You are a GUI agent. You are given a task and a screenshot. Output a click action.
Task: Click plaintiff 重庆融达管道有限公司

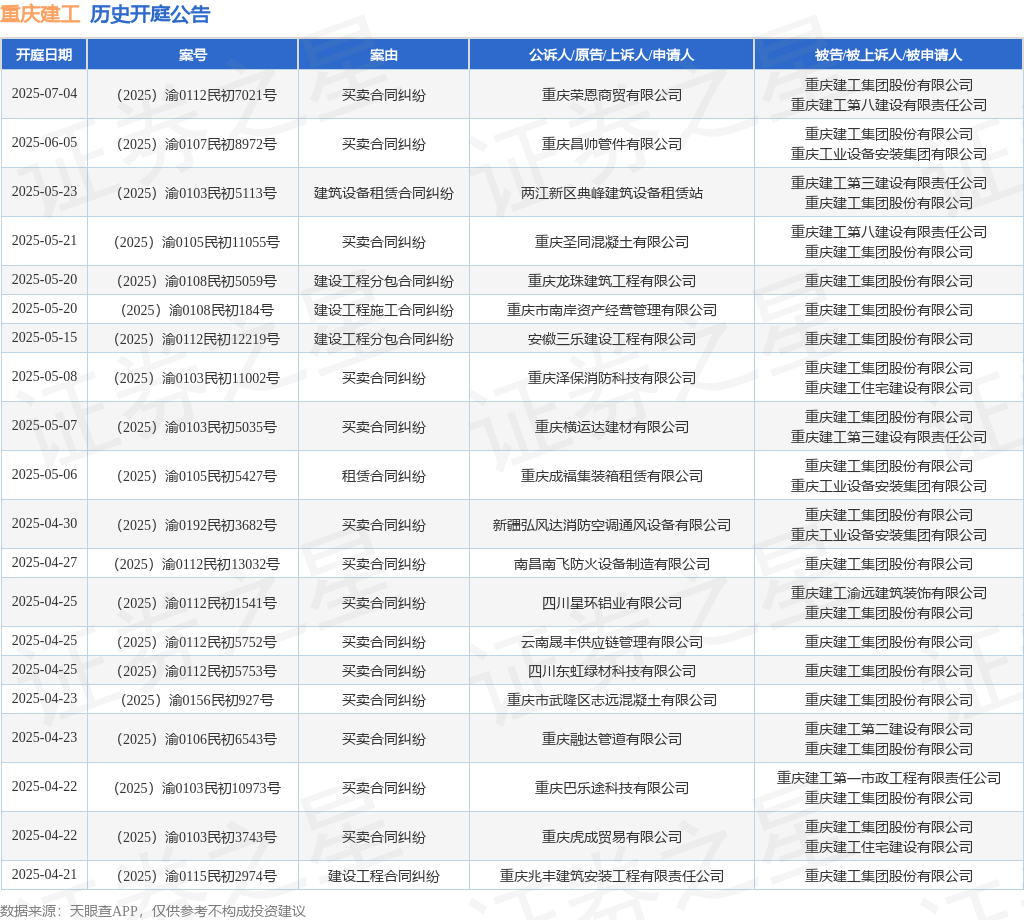611,740
